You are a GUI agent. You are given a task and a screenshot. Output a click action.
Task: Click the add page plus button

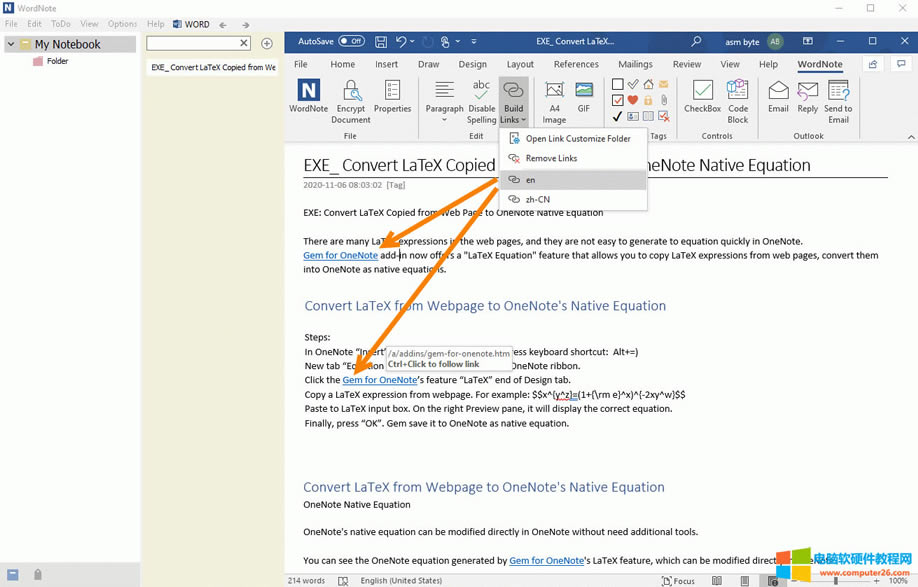point(266,43)
